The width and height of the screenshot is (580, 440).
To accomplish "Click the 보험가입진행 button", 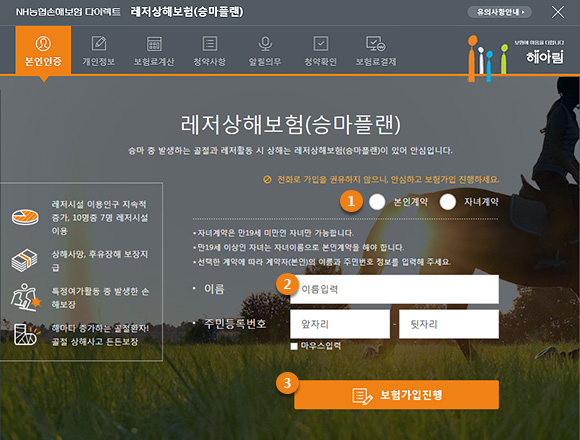I will point(397,395).
